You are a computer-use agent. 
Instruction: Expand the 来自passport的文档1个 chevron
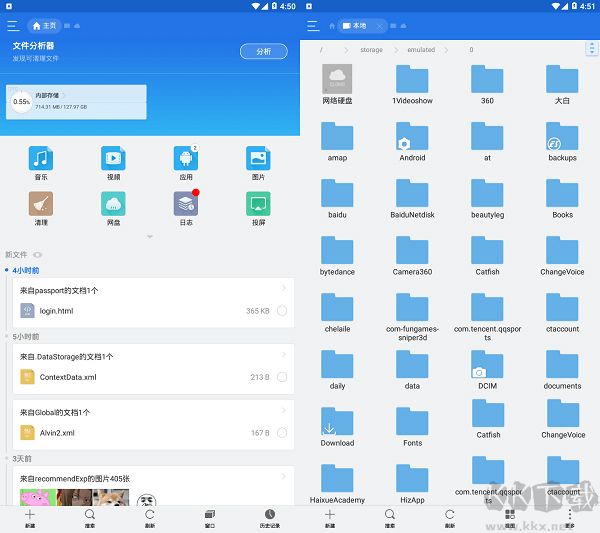point(284,288)
